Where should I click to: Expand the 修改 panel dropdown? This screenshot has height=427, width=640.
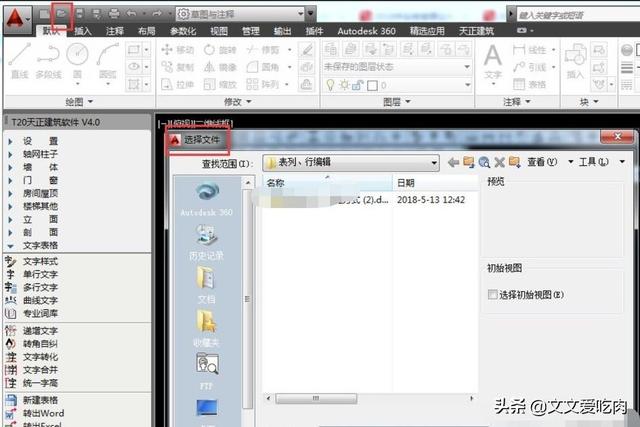[237, 101]
